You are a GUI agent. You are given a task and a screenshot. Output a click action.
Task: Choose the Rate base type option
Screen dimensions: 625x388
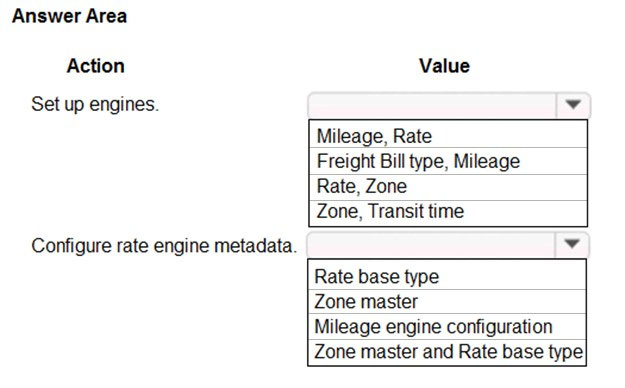(447, 276)
